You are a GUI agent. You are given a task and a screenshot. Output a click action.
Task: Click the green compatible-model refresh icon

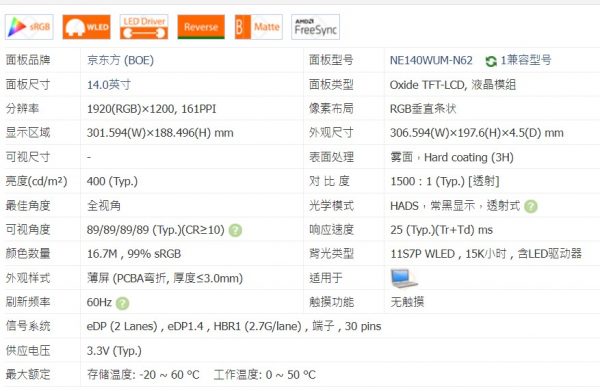click(x=491, y=61)
